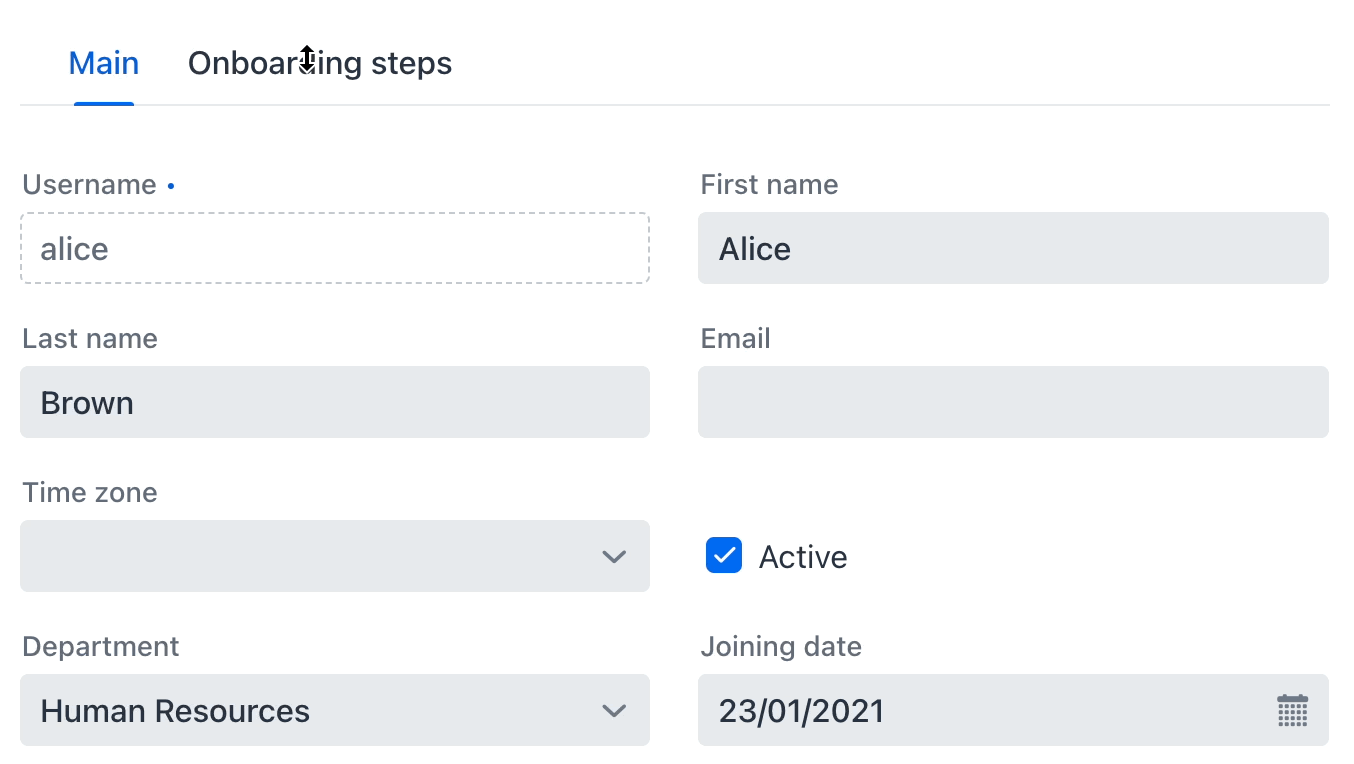
Task: Click the empty Time zone combo box
Action: click(335, 556)
